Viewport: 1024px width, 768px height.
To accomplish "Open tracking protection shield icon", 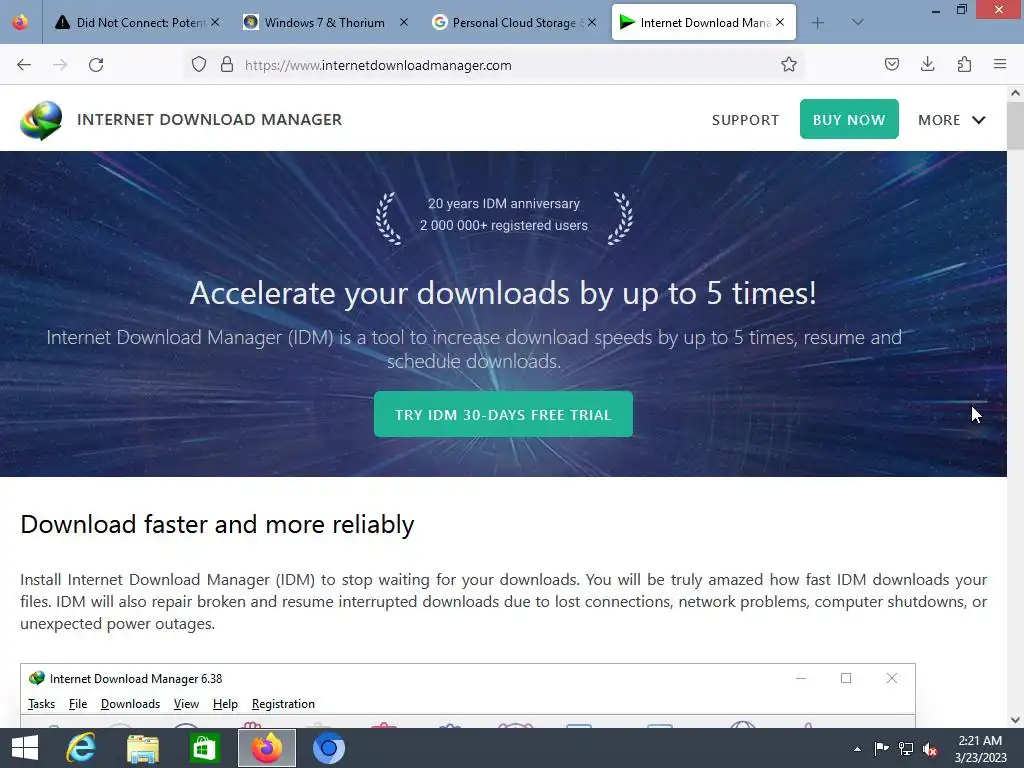I will (199, 65).
